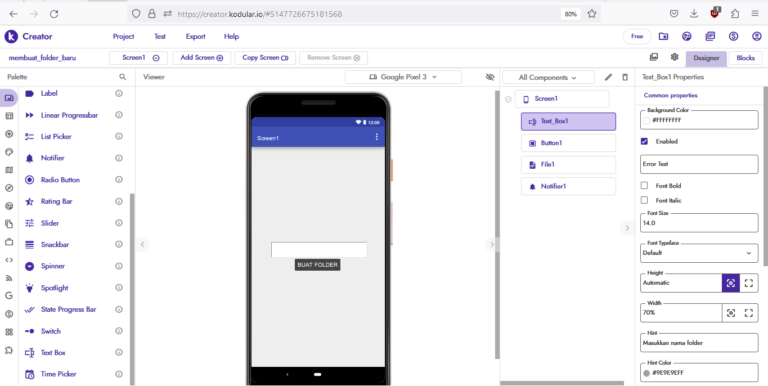Open info icon for Label
The height and width of the screenshot is (386, 768).
(x=119, y=93)
